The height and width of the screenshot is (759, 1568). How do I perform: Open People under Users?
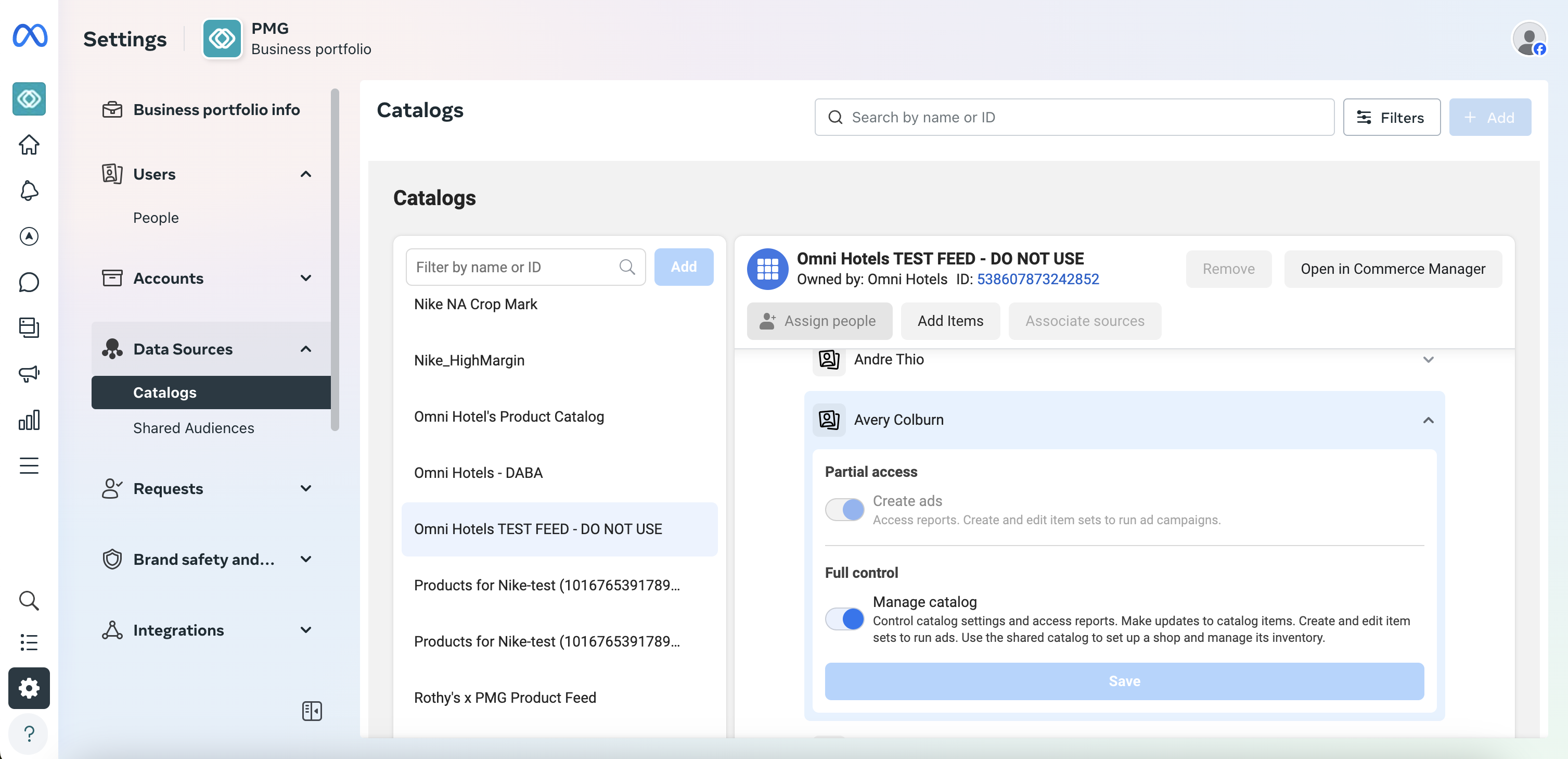[156, 218]
